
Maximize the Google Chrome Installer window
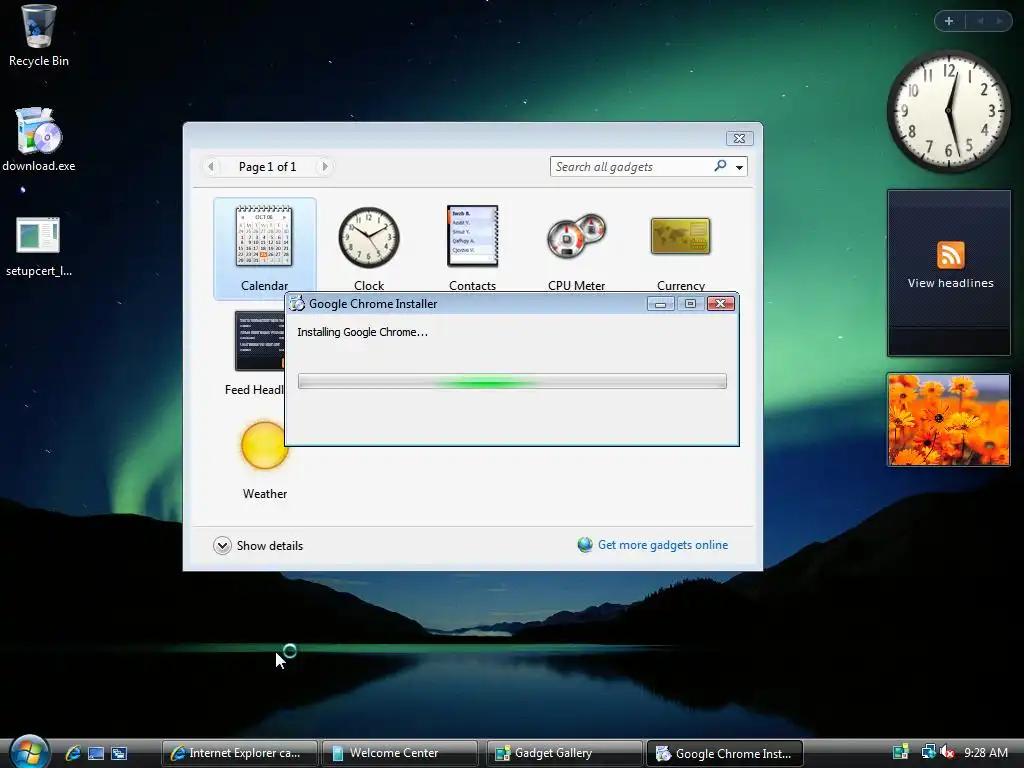(x=690, y=304)
